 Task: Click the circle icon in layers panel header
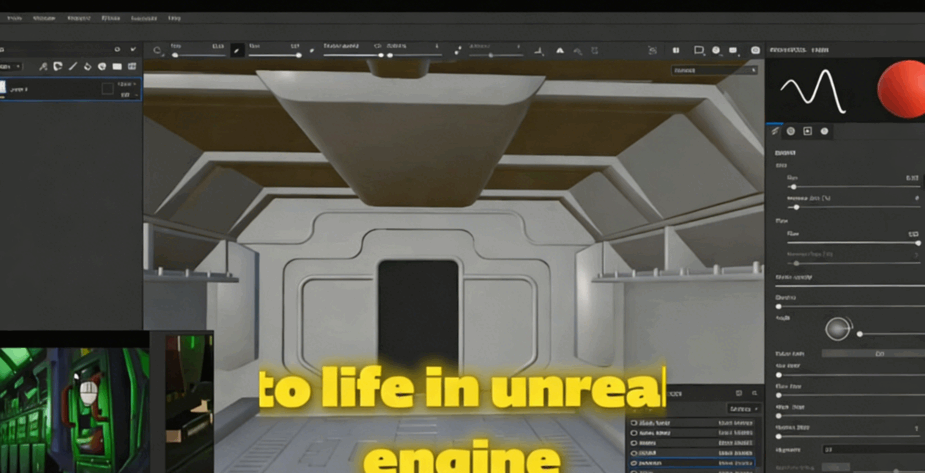(117, 50)
